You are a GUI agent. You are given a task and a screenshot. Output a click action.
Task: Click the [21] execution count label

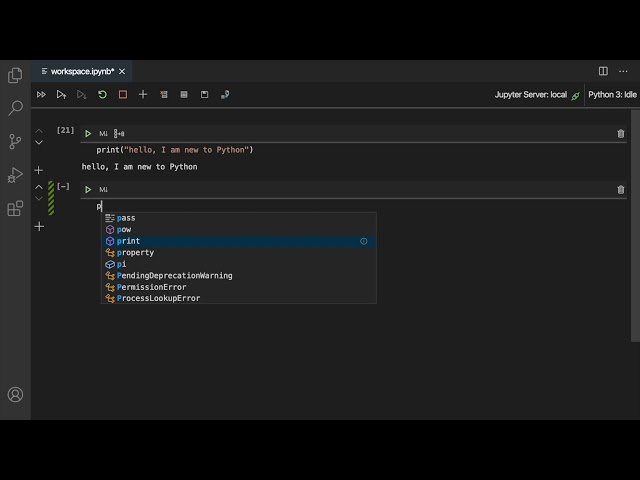coord(65,130)
